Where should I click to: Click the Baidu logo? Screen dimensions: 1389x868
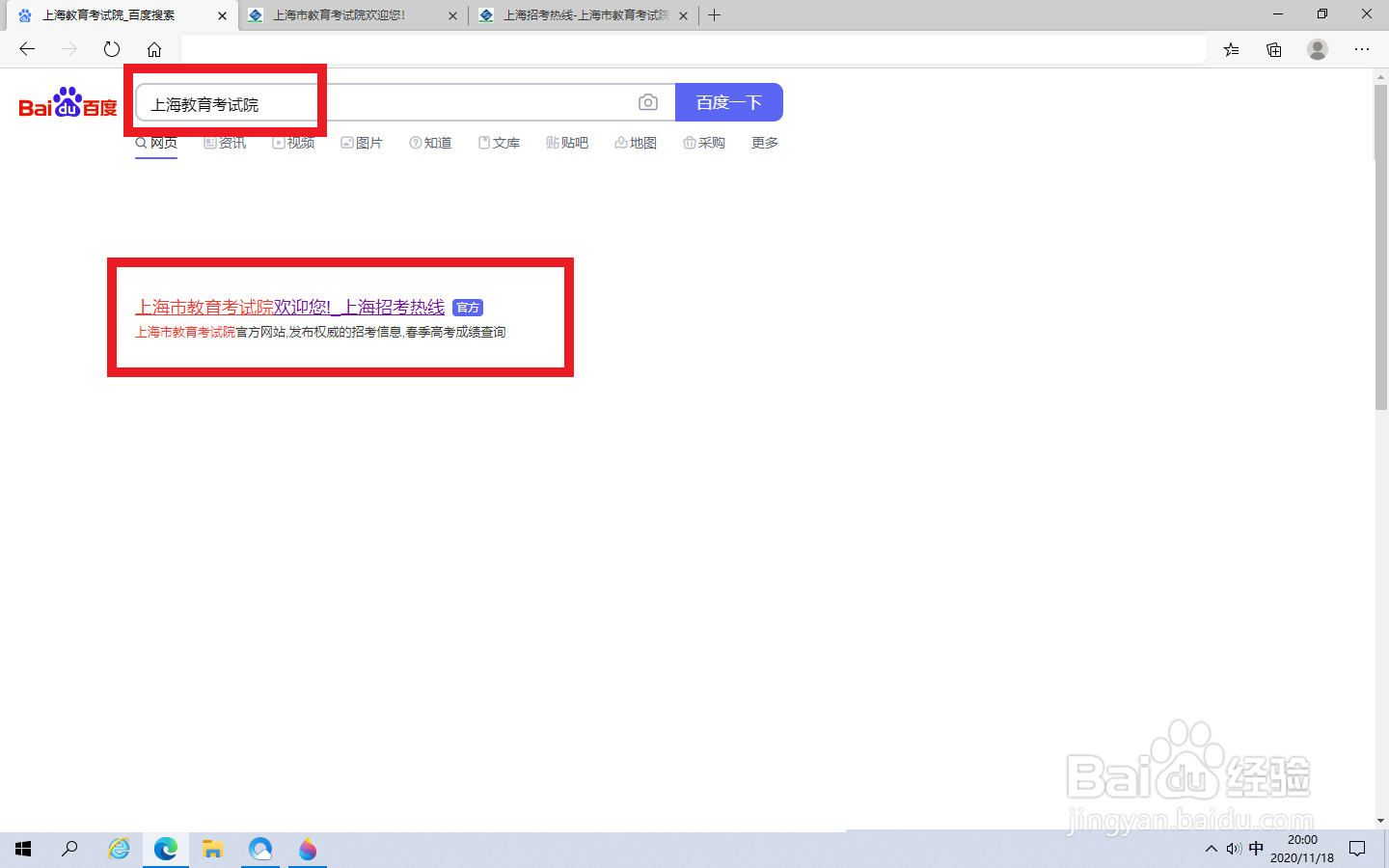(x=68, y=102)
